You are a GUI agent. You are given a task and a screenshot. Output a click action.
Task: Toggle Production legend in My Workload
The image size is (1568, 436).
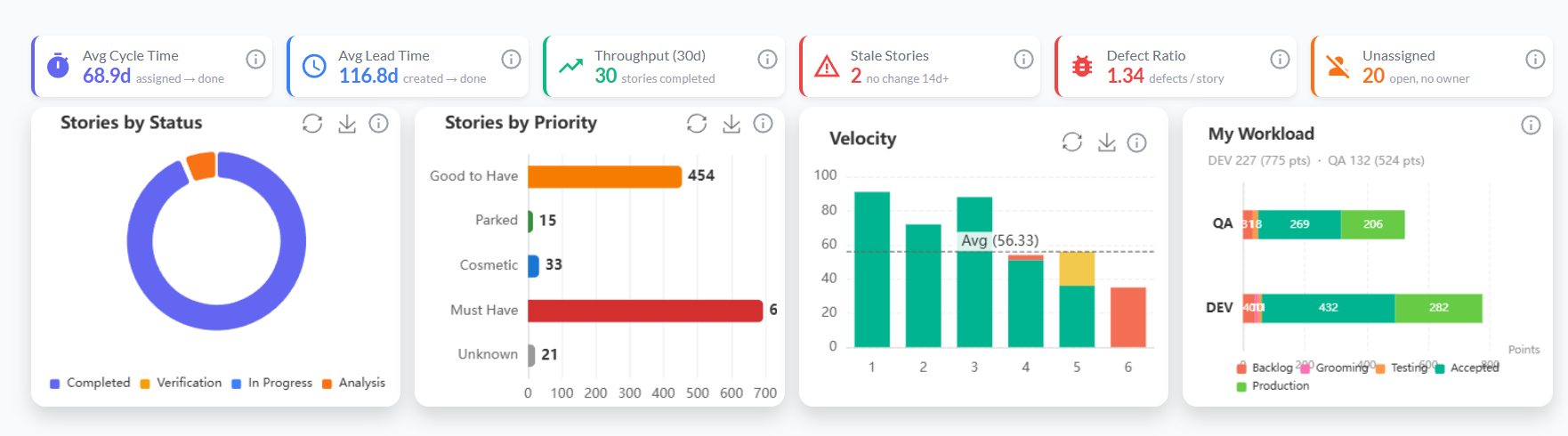pyautogui.click(x=1273, y=386)
